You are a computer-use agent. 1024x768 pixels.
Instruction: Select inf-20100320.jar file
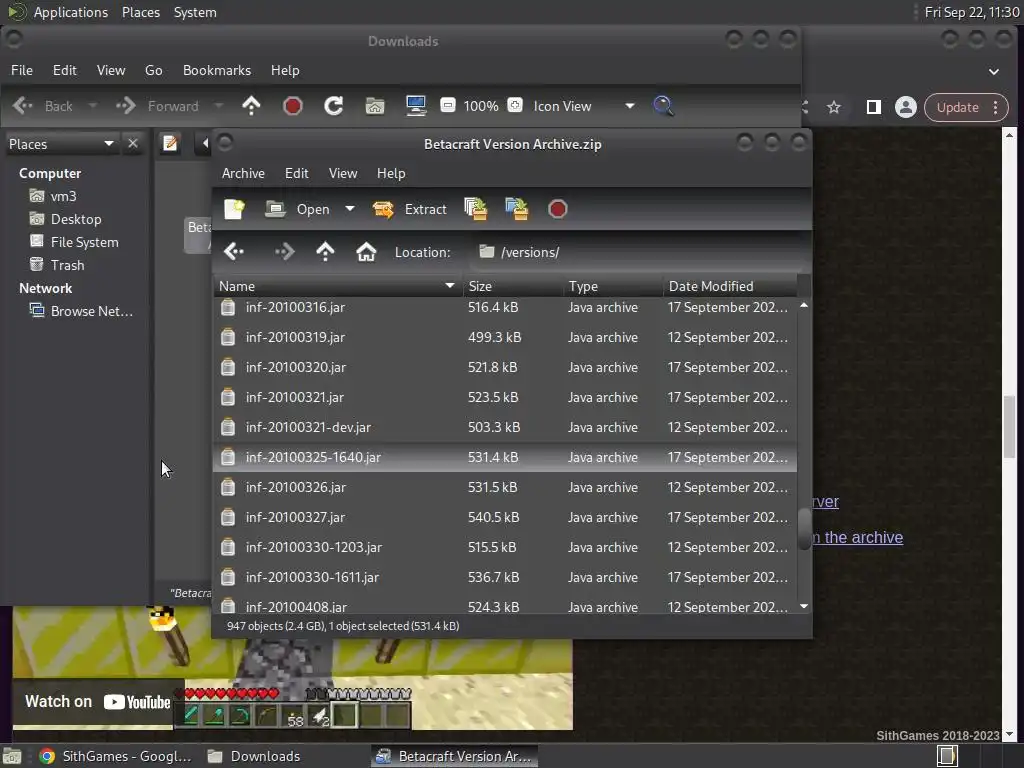[x=505, y=367]
